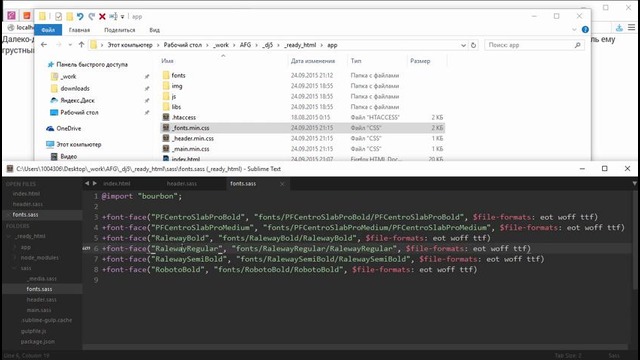640x360 pixels.
Task: Open the Главная ribbon tab
Action: coord(79,30)
